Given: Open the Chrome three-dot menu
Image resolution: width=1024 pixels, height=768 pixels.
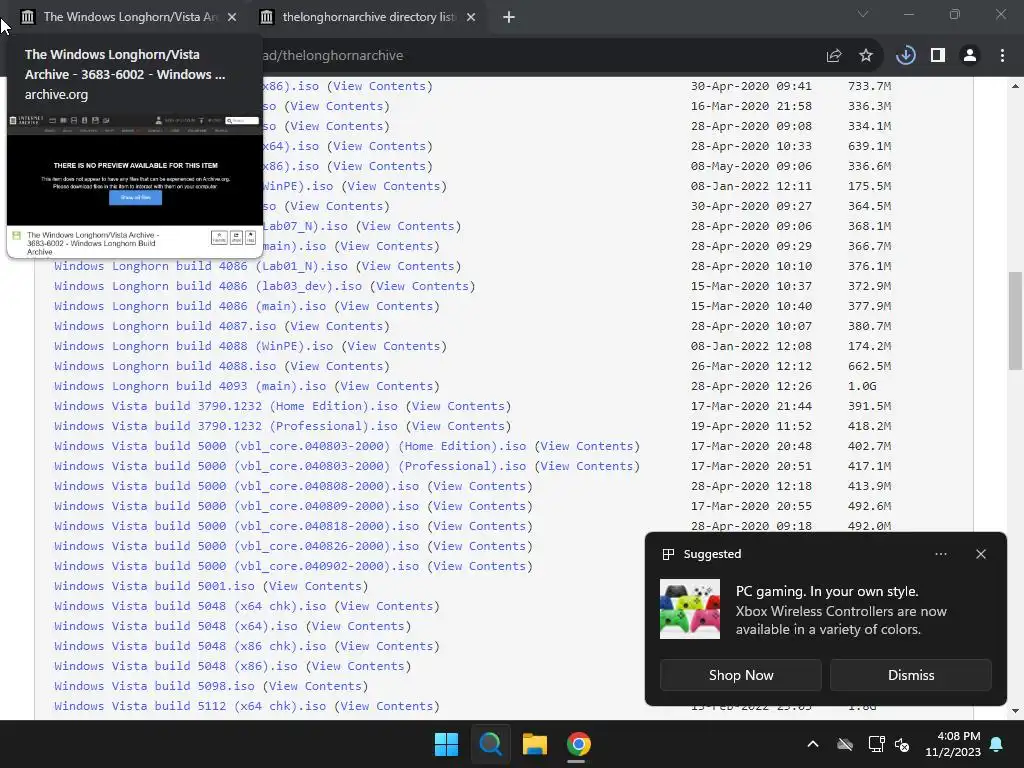Looking at the screenshot, I should pyautogui.click(x=1002, y=56).
